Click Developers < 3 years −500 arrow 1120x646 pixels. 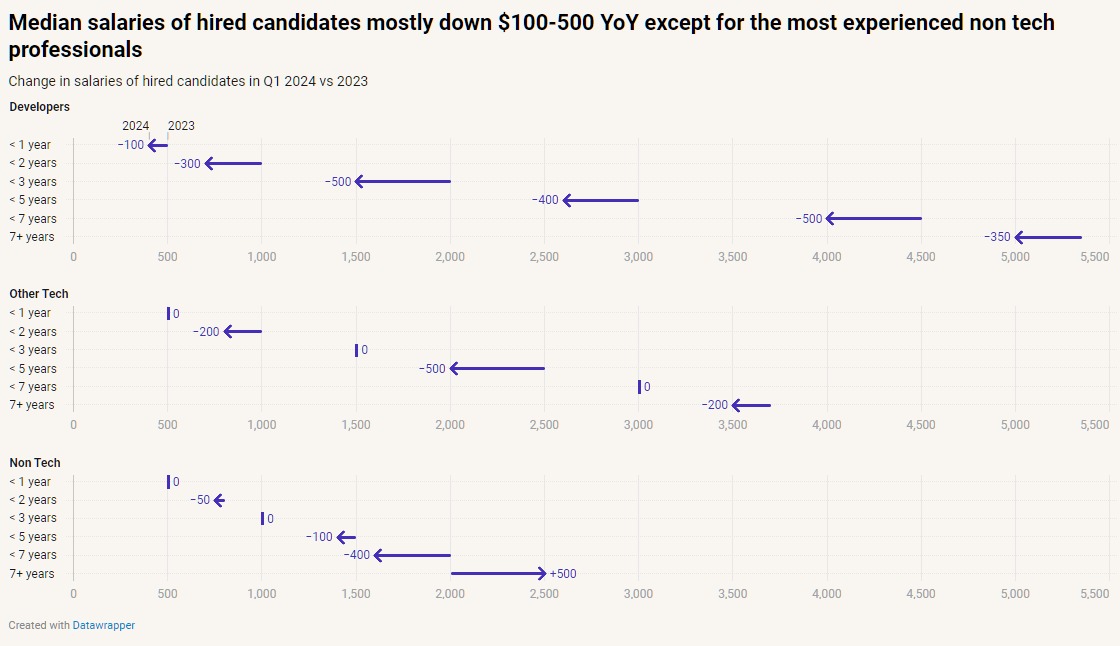click(403, 182)
